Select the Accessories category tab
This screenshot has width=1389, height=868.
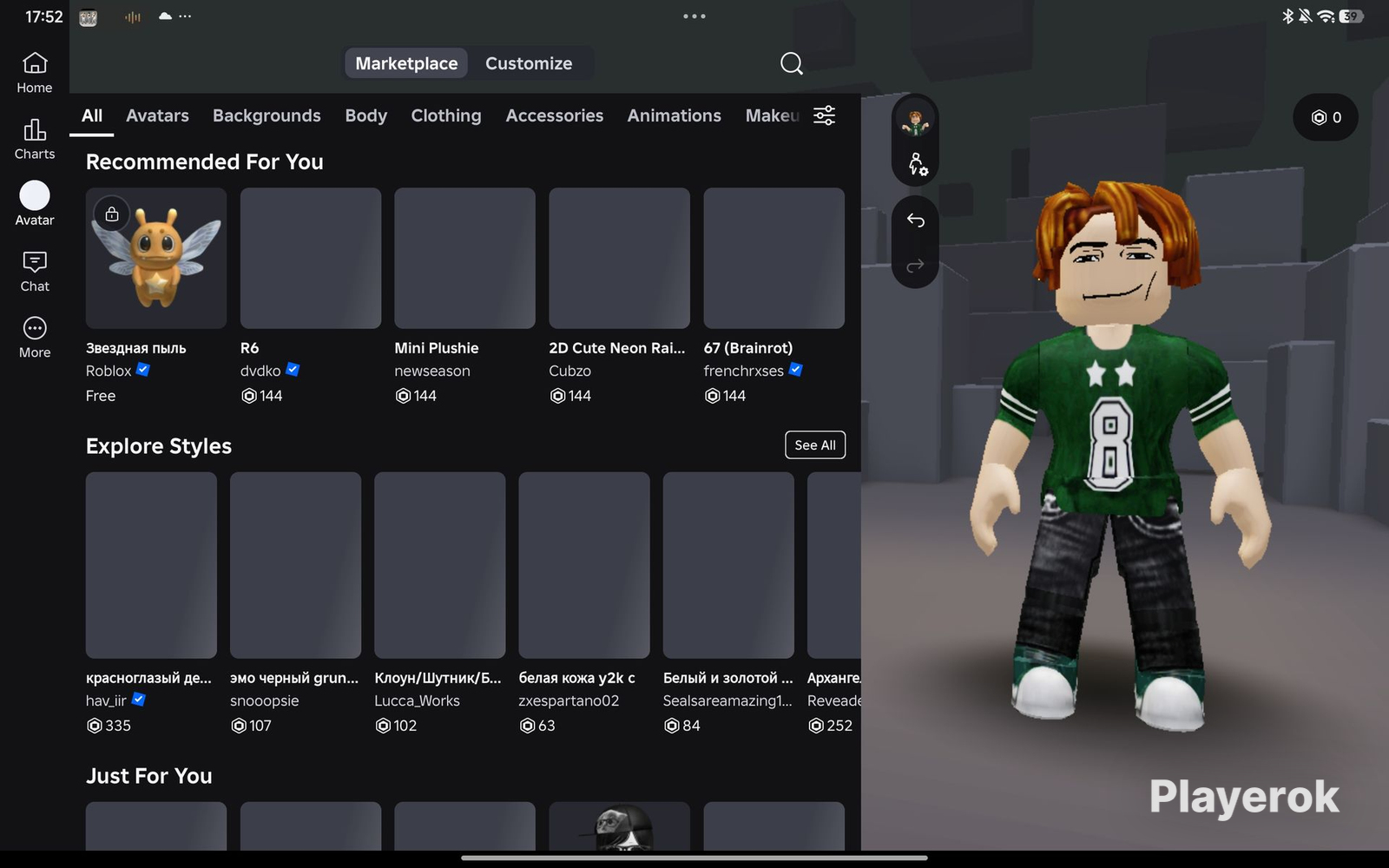[x=555, y=115]
